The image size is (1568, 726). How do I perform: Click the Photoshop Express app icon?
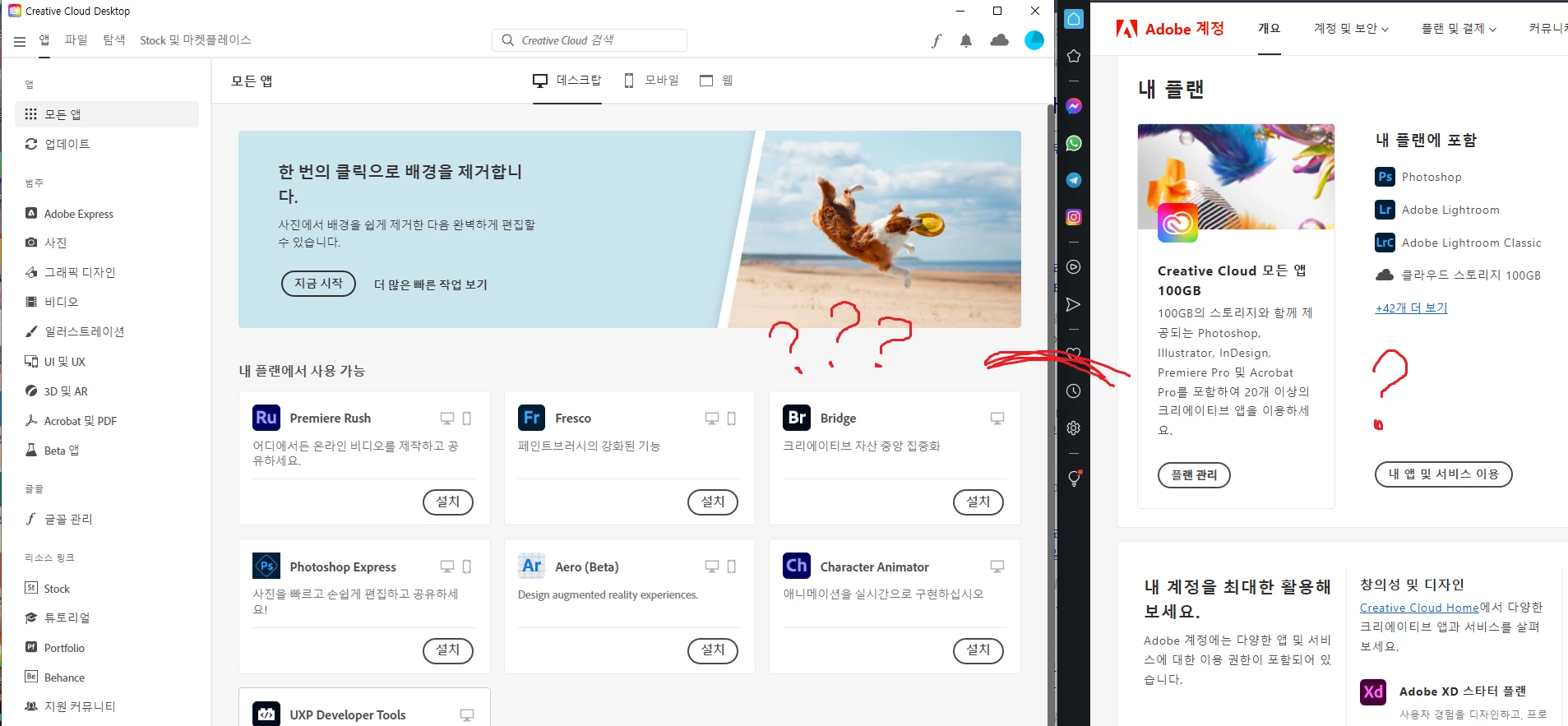click(x=266, y=566)
